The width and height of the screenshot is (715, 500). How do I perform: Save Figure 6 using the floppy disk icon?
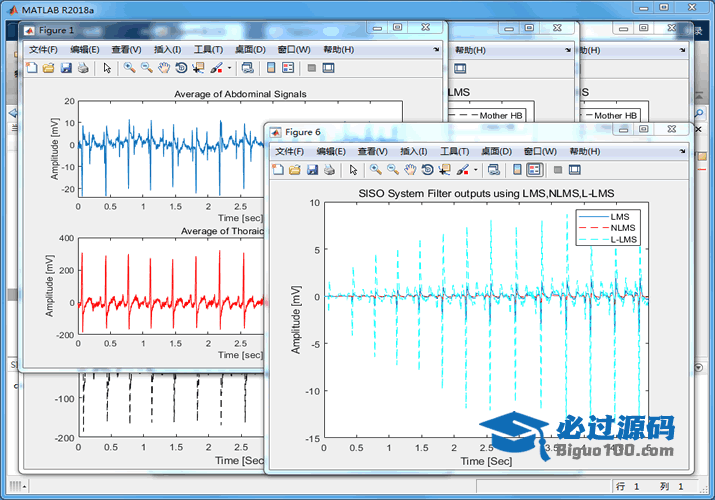coord(312,170)
